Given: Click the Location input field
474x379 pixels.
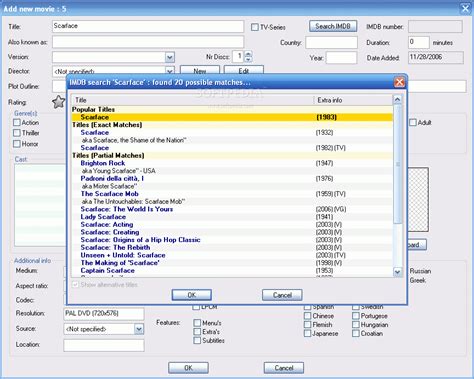Looking at the screenshot, I should pyautogui.click(x=104, y=345).
